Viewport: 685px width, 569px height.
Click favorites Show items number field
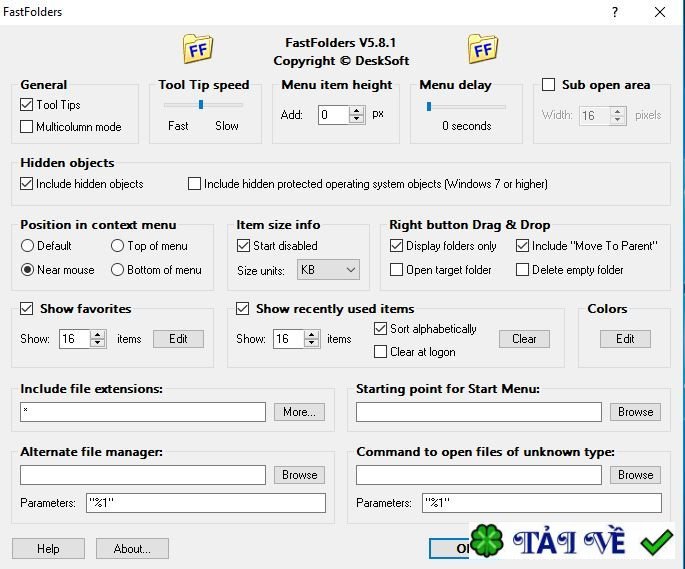point(75,339)
